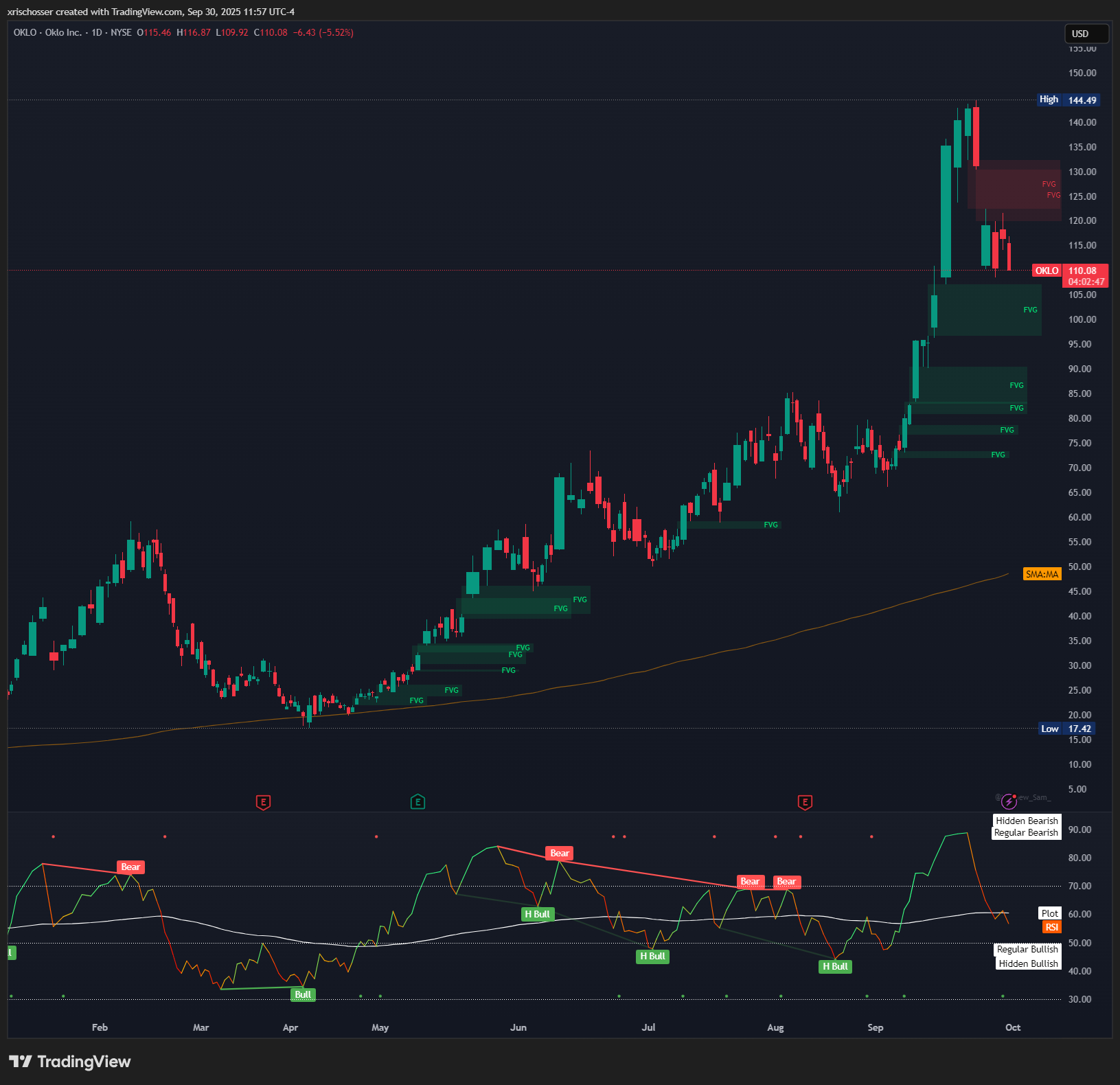Click the Hidden Bullish label
This screenshot has height=1085, width=1120.
click(1028, 963)
